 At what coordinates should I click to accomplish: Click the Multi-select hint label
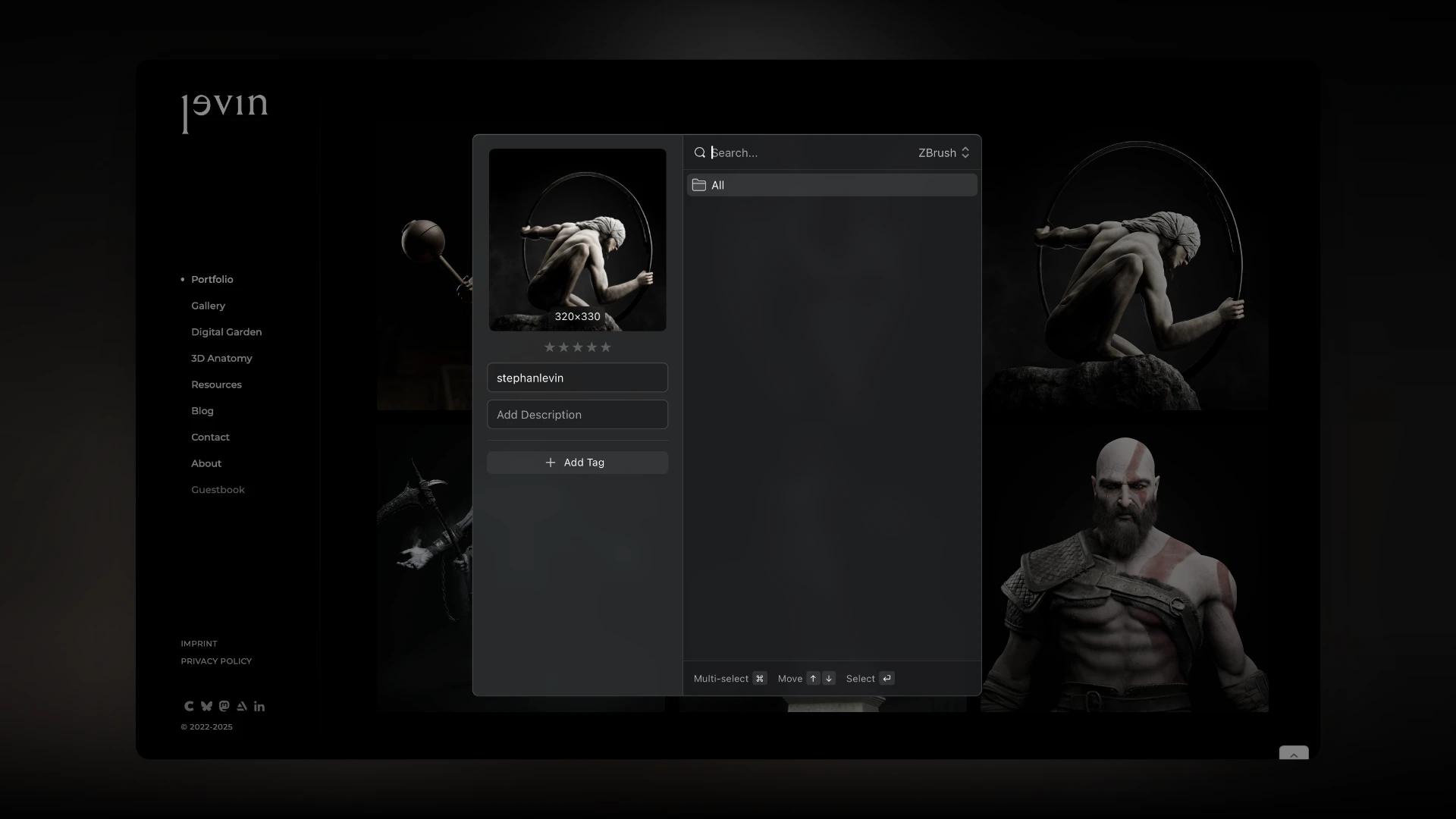coord(720,679)
